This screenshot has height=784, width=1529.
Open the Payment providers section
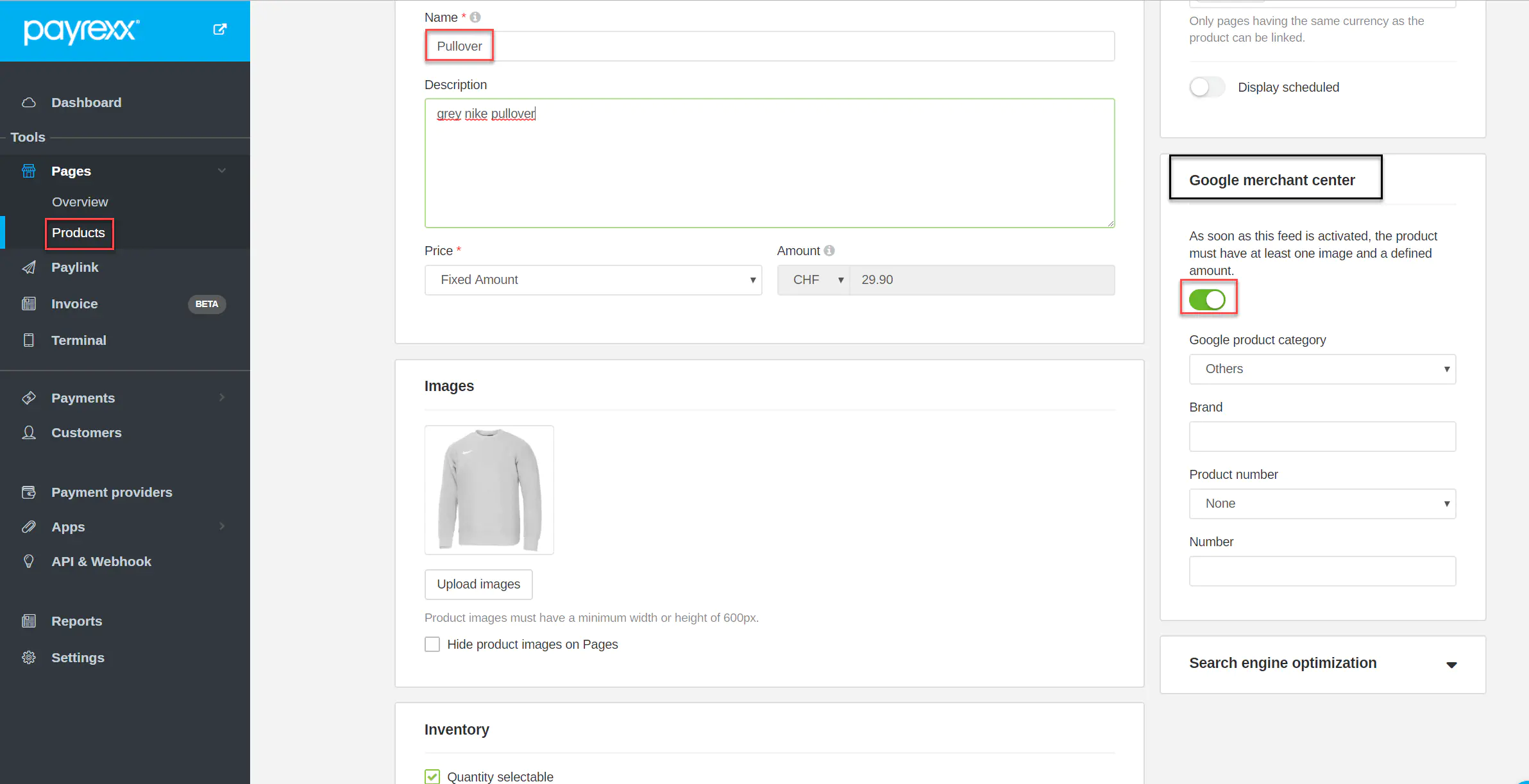tap(112, 492)
